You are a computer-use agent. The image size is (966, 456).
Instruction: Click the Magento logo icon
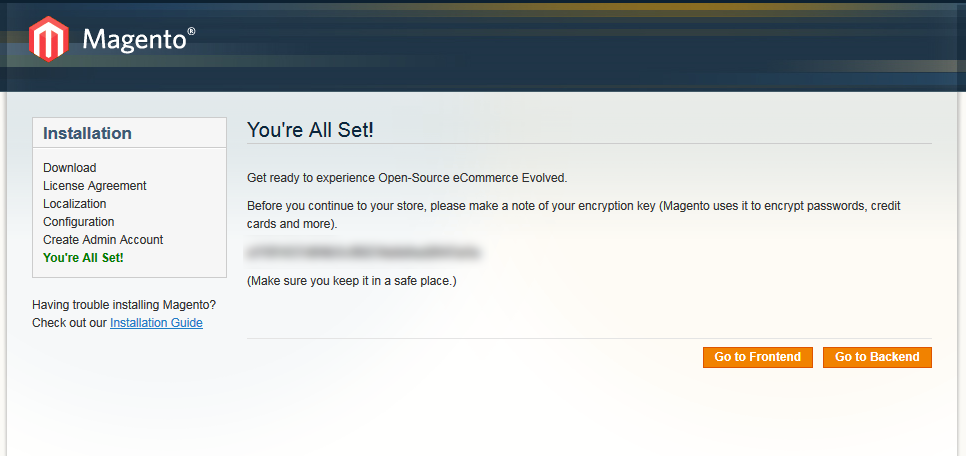pos(49,39)
